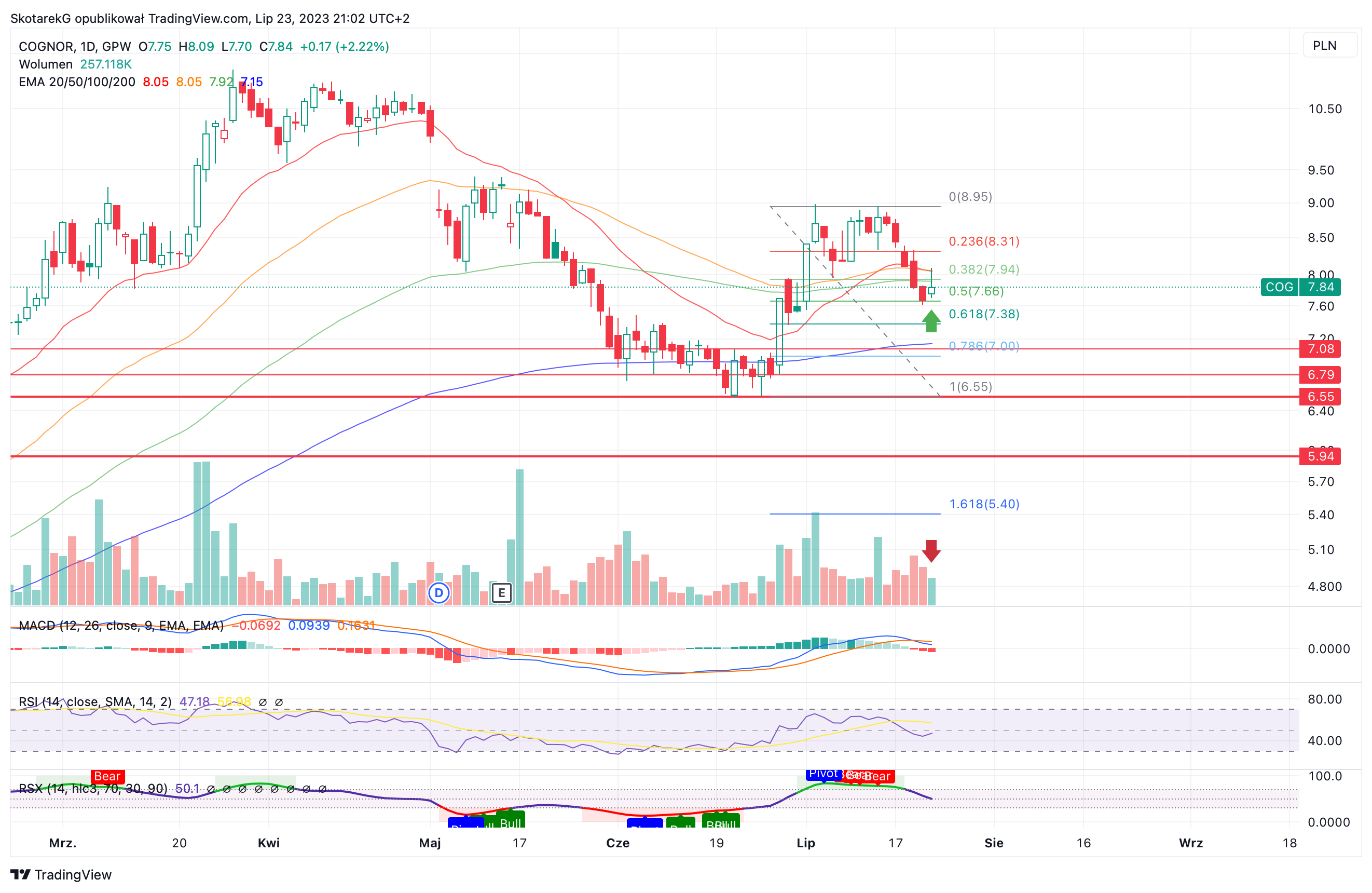
Task: Select the COGNOR, 1D, GPW symbol title
Action: (75, 46)
